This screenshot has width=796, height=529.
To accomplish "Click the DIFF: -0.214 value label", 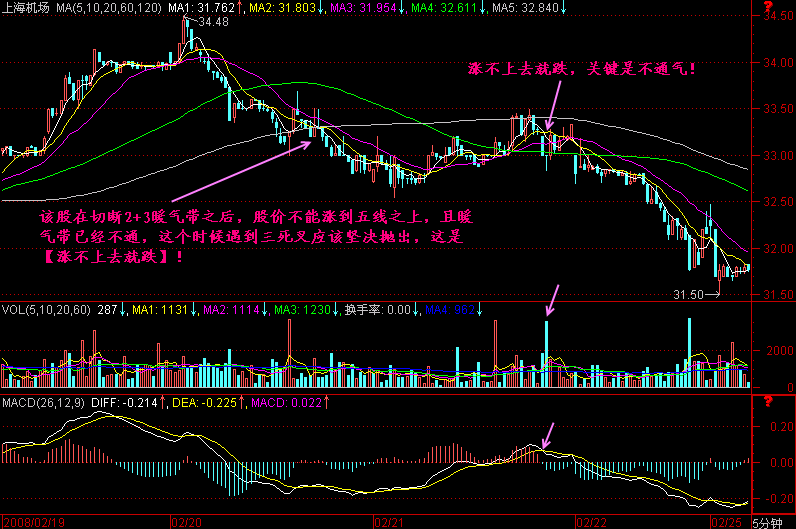I will tap(125, 401).
